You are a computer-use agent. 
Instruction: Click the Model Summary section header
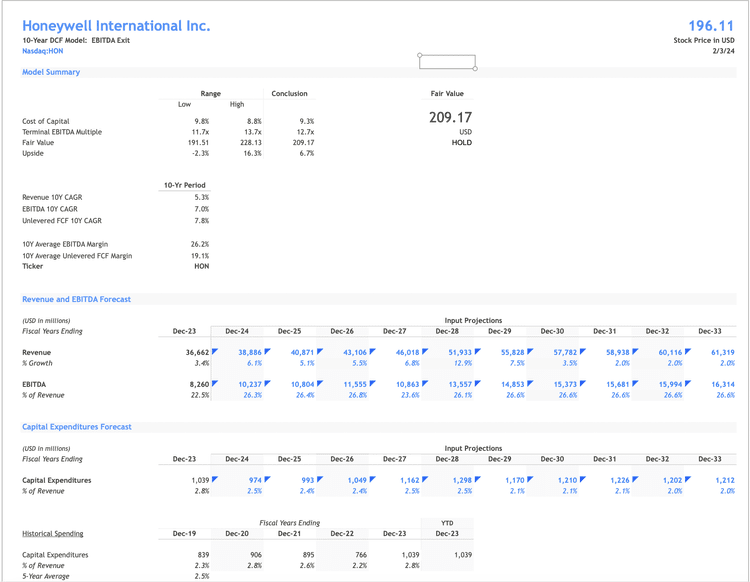pyautogui.click(x=51, y=72)
